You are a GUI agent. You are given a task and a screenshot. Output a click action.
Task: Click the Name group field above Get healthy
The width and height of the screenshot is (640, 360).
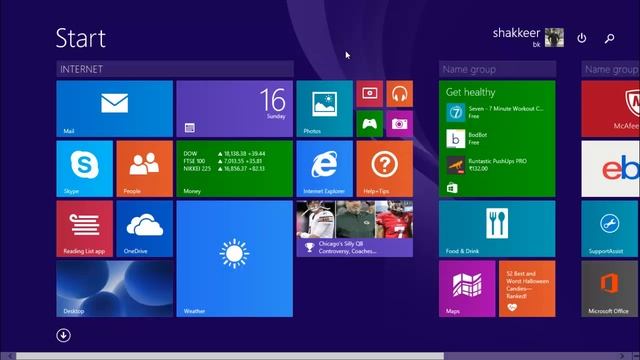point(497,69)
